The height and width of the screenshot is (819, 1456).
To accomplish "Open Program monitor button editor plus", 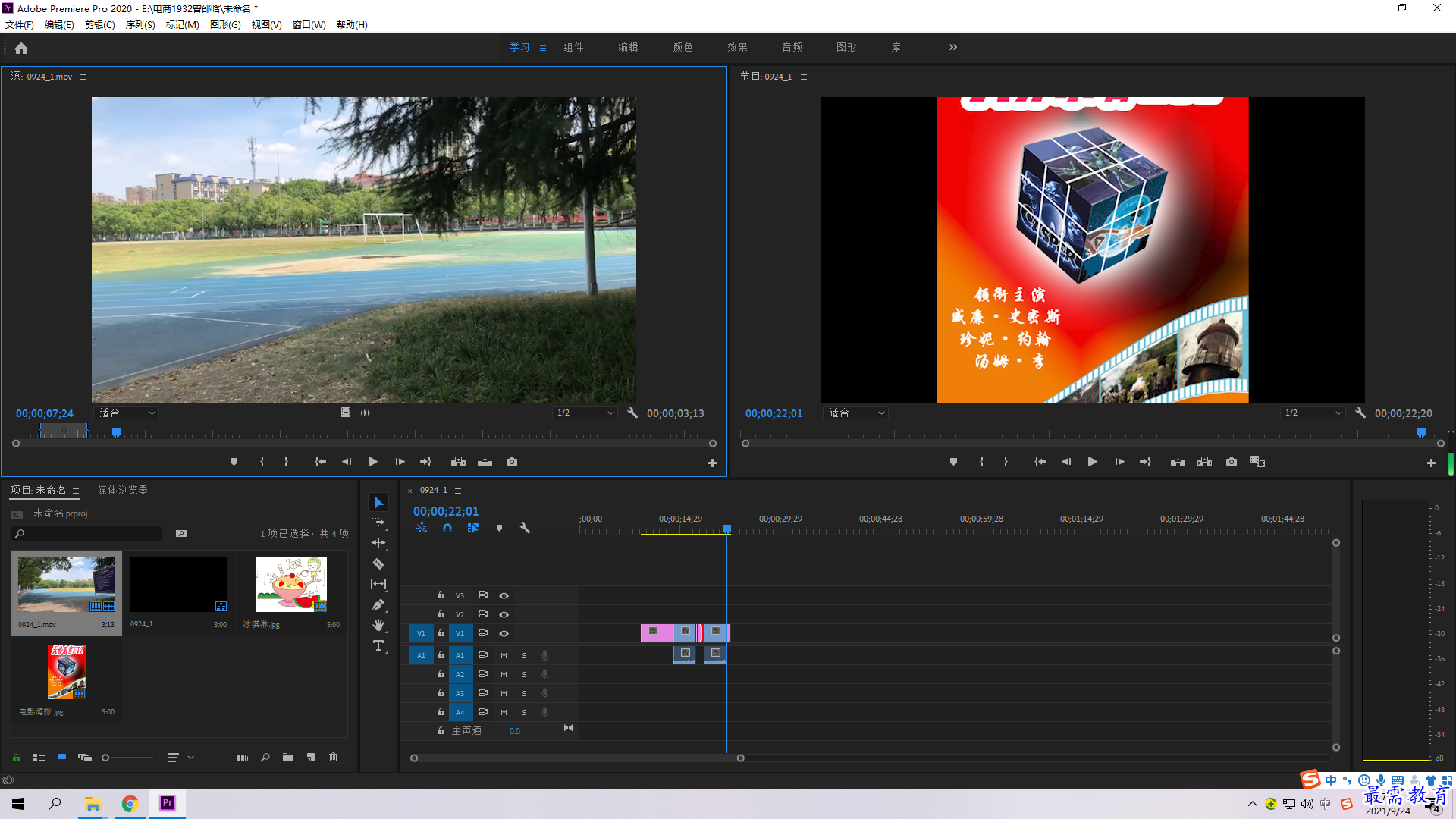I will coord(1431,463).
